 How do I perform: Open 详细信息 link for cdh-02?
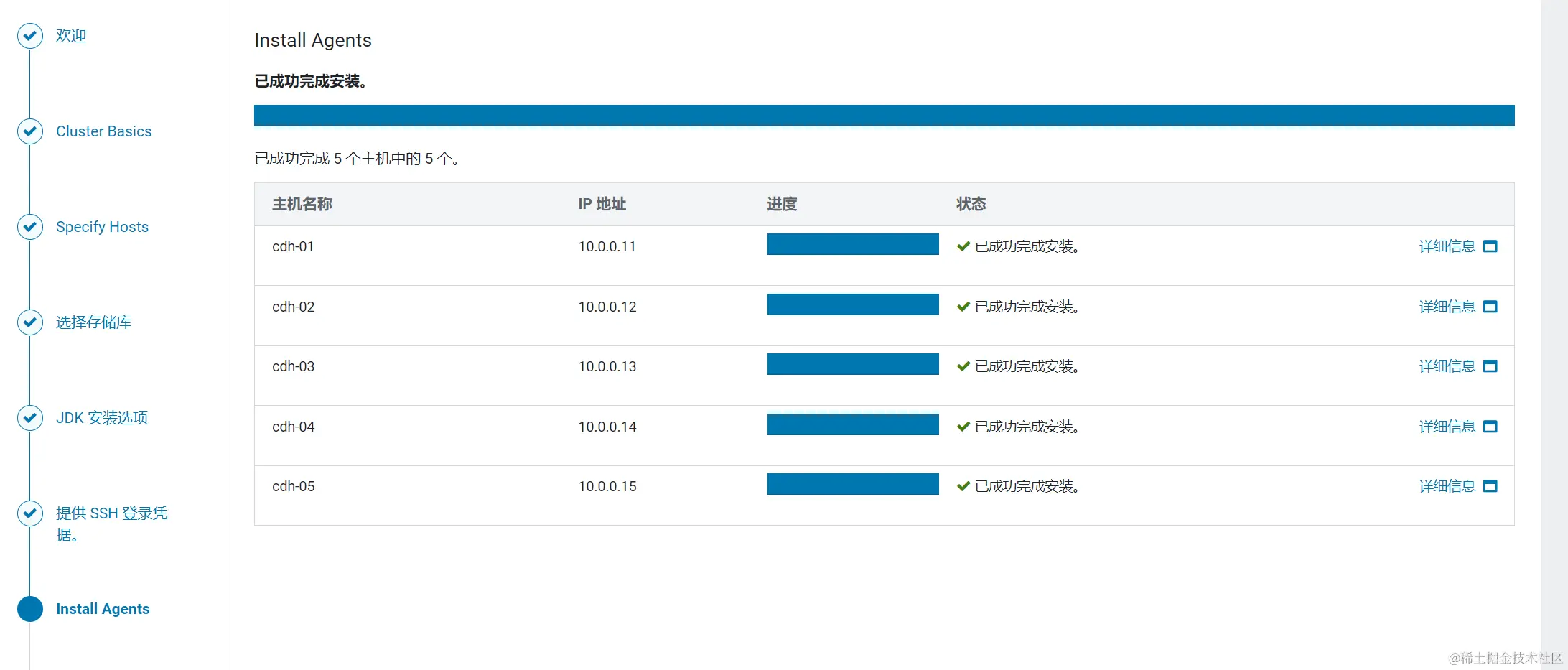pos(1447,307)
